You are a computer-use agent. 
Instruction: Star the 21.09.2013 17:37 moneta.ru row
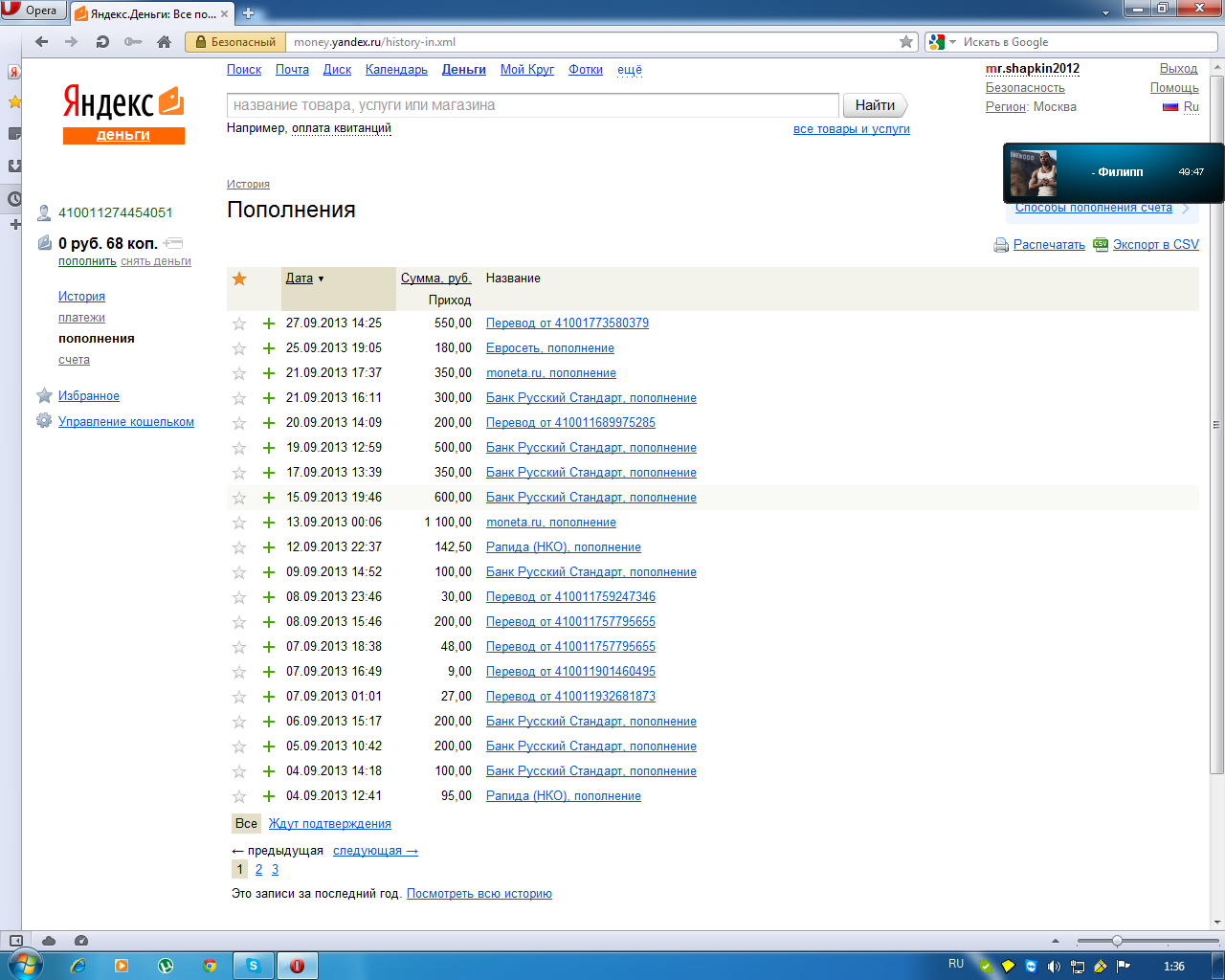239,373
